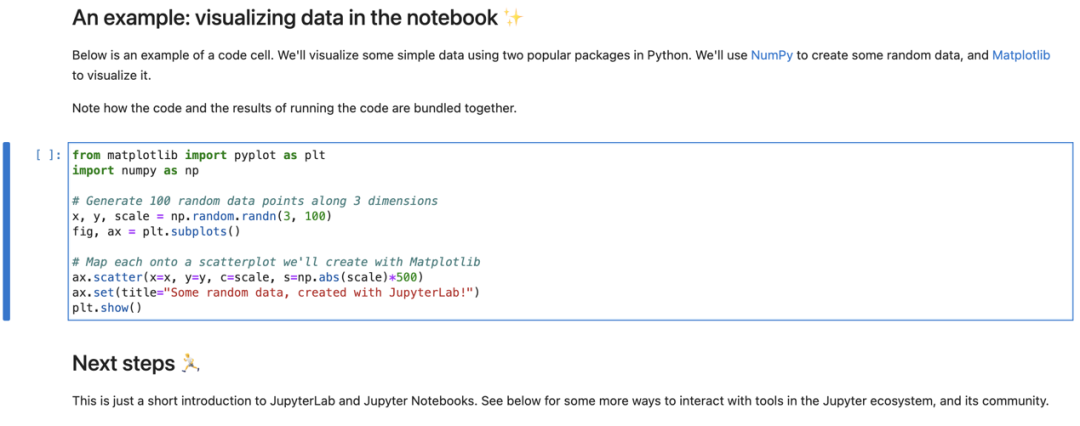This screenshot has width=1080, height=426.
Task: Click the runner emoji beside Next steps
Action: [190, 364]
